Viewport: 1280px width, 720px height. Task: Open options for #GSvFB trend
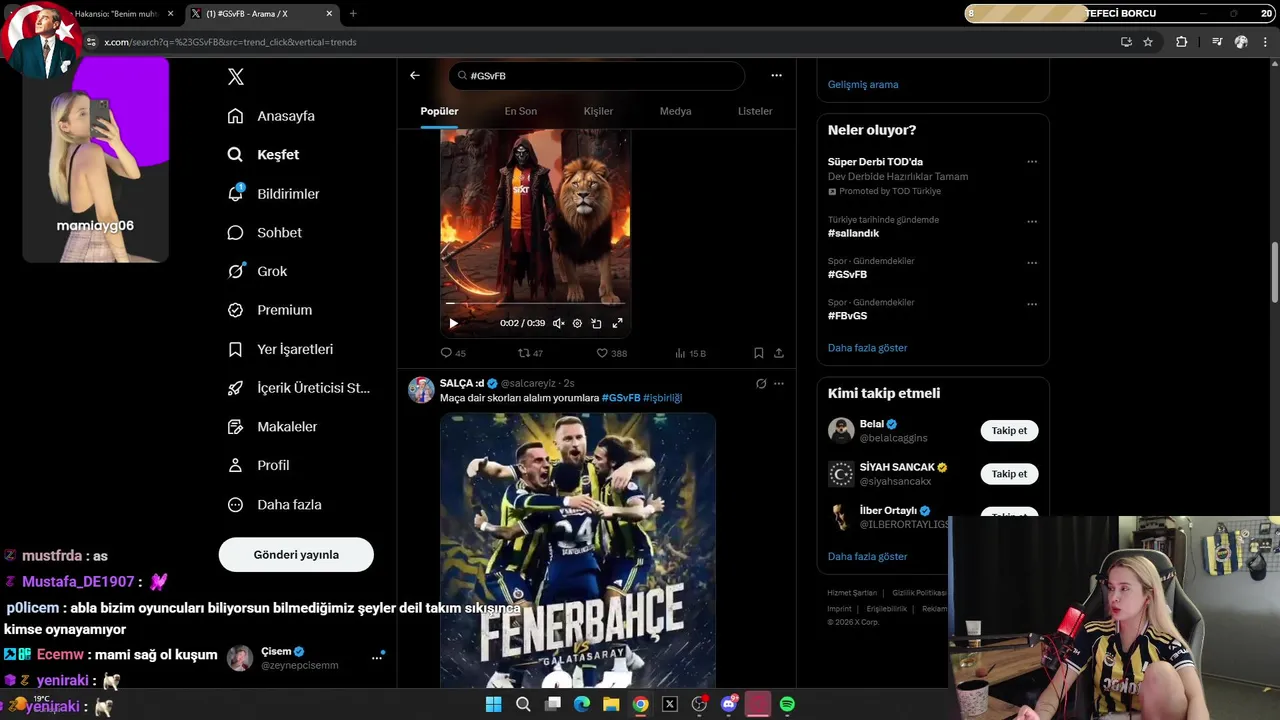coord(1032,263)
